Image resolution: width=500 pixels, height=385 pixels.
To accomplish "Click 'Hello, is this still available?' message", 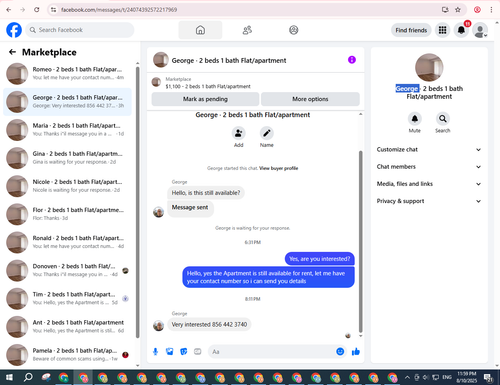I will 206,193.
